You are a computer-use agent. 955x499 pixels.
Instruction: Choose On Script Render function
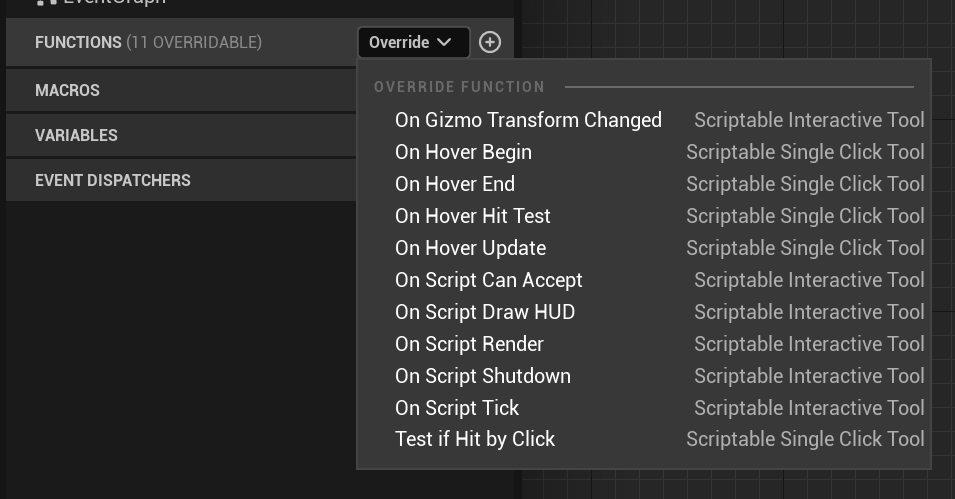[x=469, y=344]
